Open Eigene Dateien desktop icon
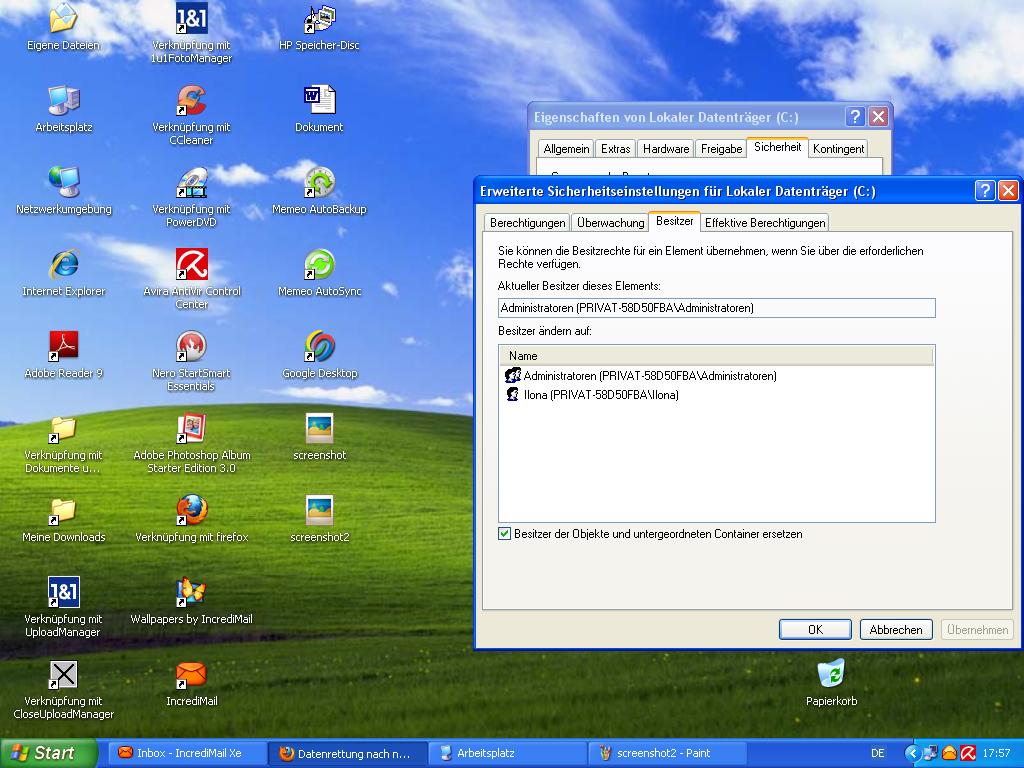1024x768 pixels. pyautogui.click(x=63, y=20)
